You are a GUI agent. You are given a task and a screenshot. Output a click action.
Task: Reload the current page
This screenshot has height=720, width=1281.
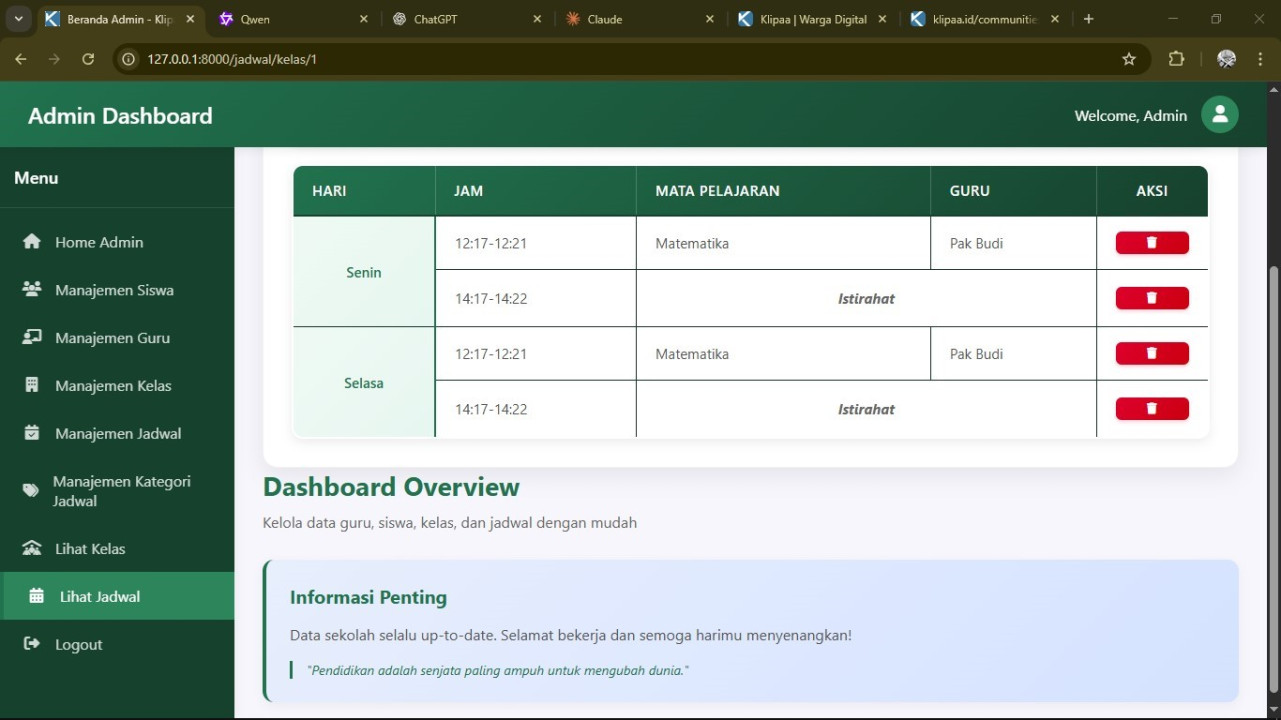click(x=88, y=59)
